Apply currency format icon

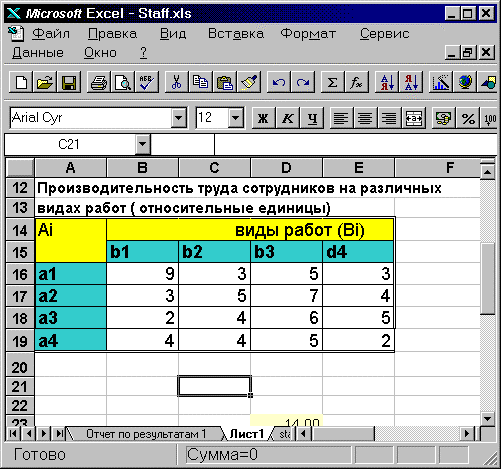click(443, 118)
